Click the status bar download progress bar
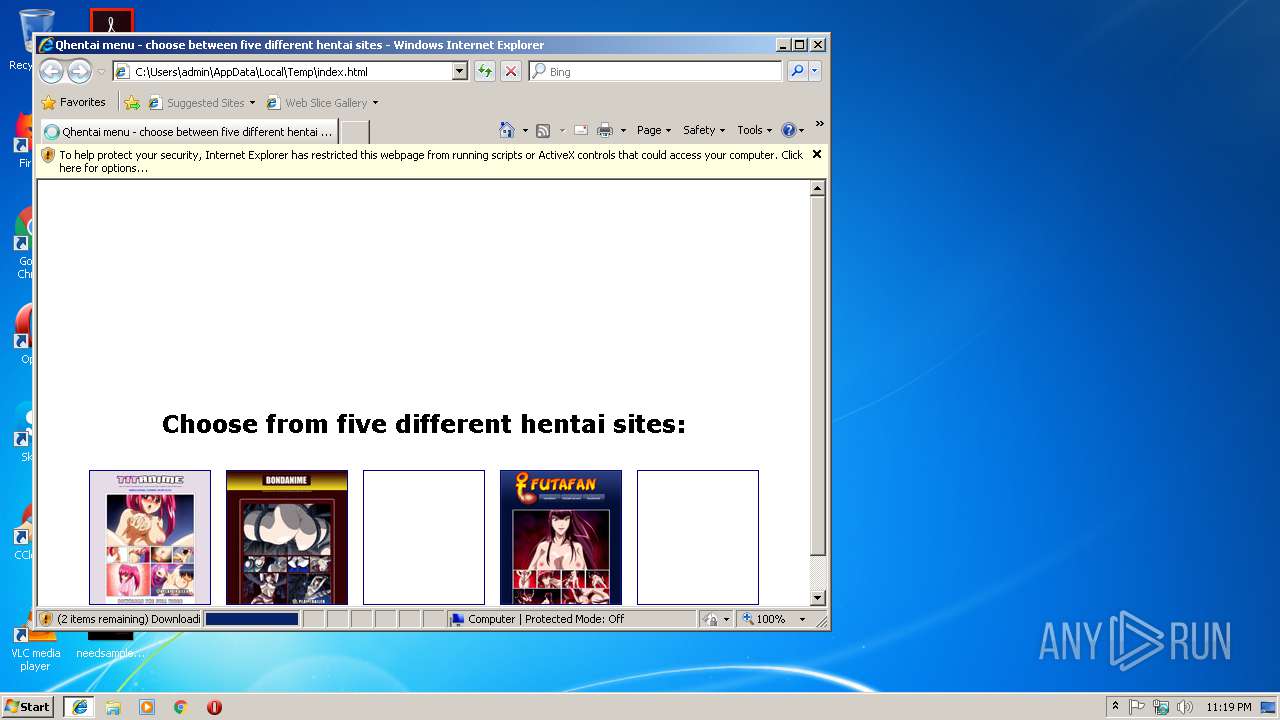 (252, 619)
